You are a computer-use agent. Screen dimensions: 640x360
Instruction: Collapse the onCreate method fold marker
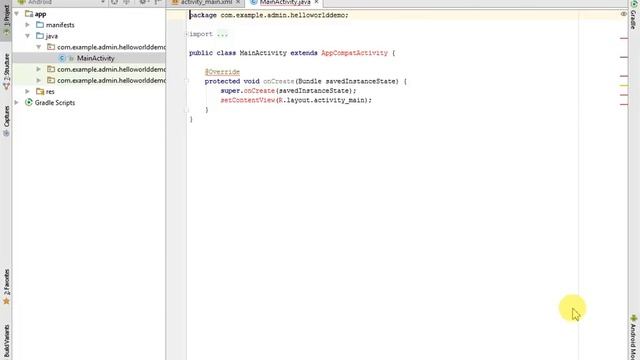click(187, 81)
